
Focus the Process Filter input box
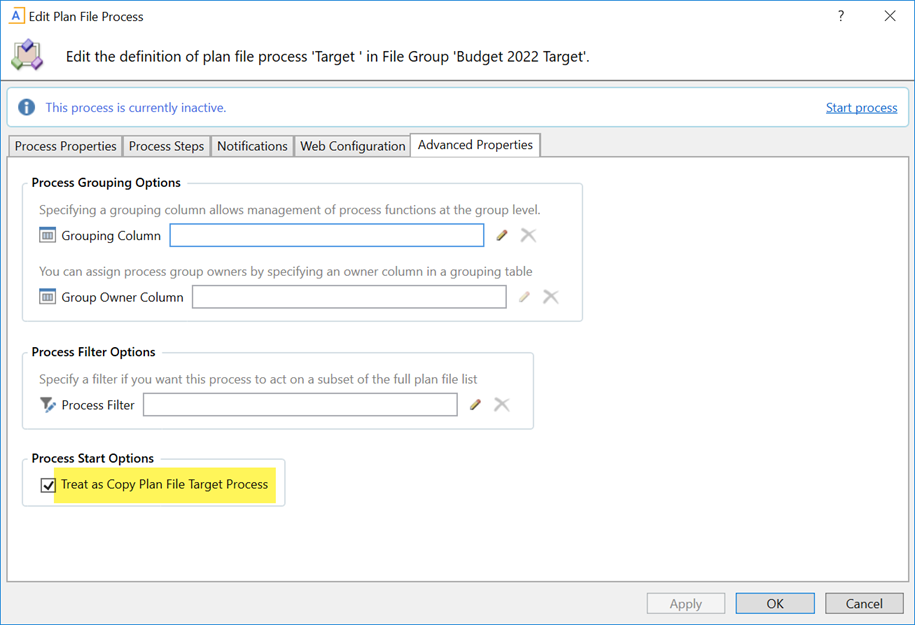(x=300, y=405)
